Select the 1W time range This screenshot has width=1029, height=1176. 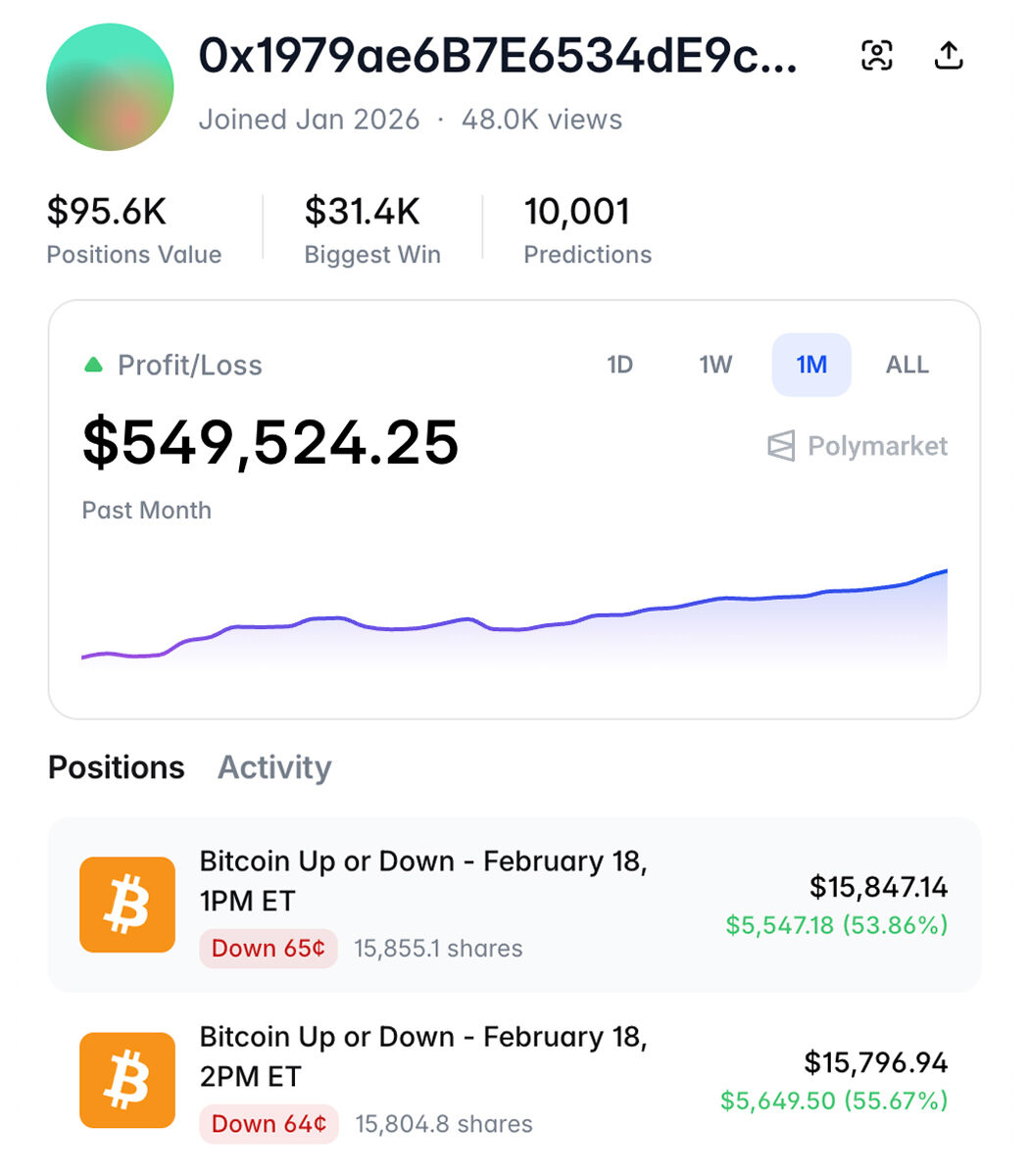pyautogui.click(x=715, y=366)
